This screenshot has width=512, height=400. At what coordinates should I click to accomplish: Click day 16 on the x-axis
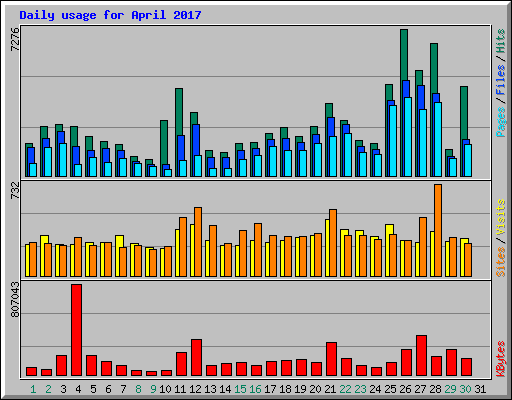click(x=255, y=389)
